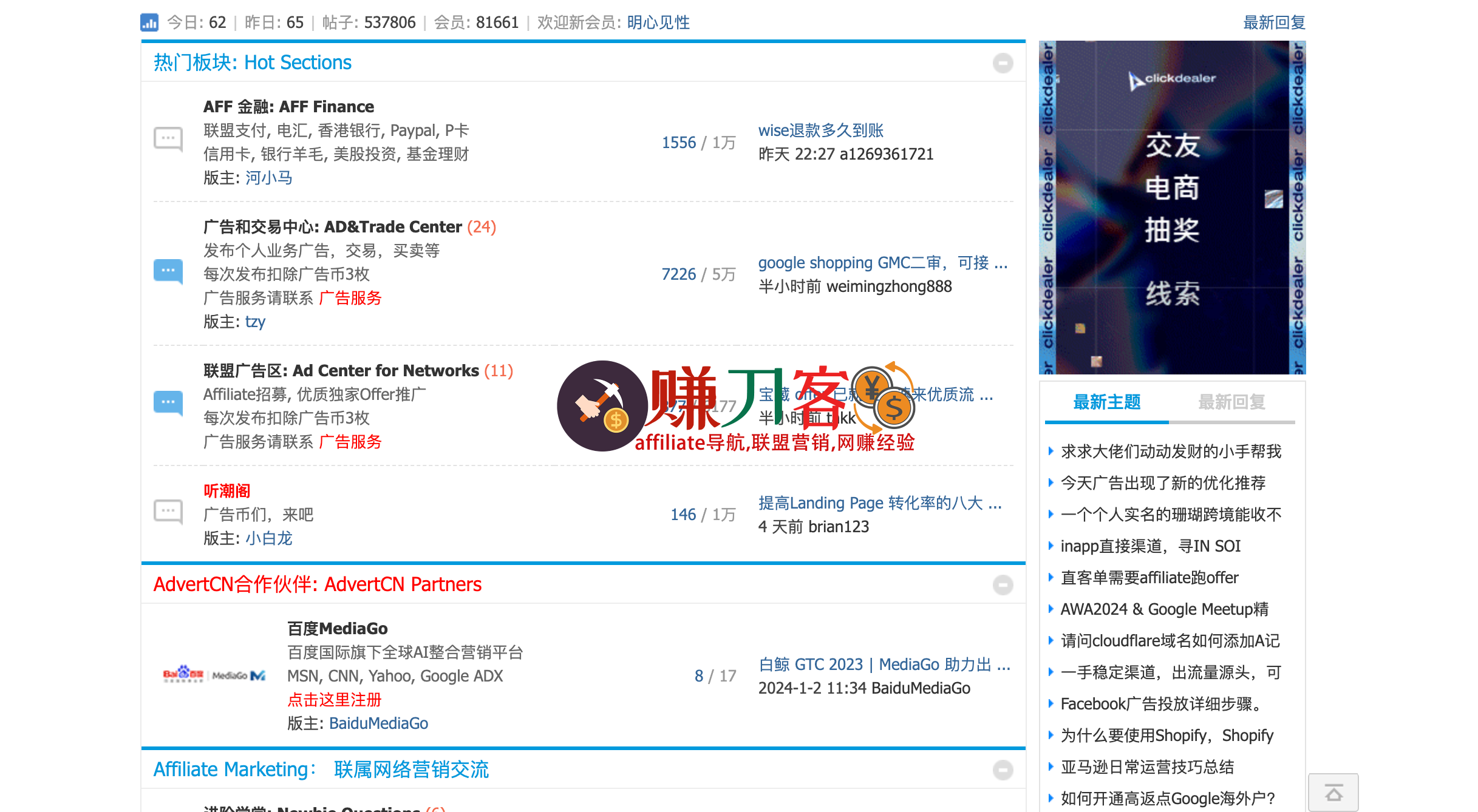Click the AD&Trade Center blue chat icon
The height and width of the screenshot is (812, 1478).
(168, 271)
